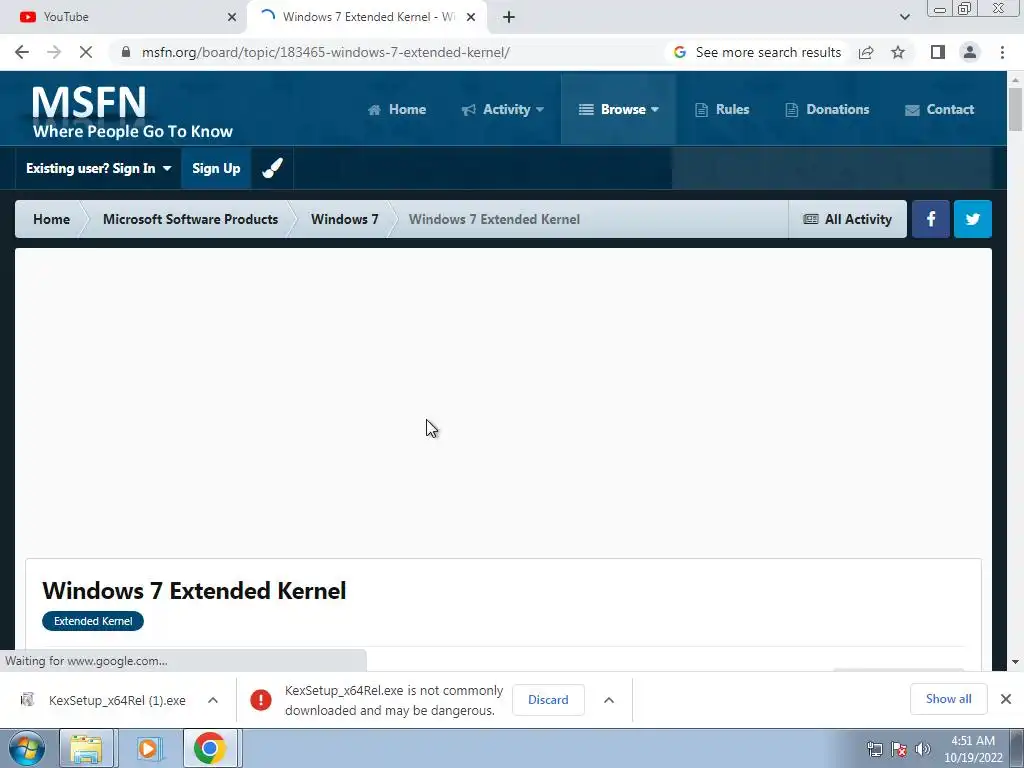This screenshot has width=1024, height=768.
Task: Click the Facebook share icon
Action: 931,219
